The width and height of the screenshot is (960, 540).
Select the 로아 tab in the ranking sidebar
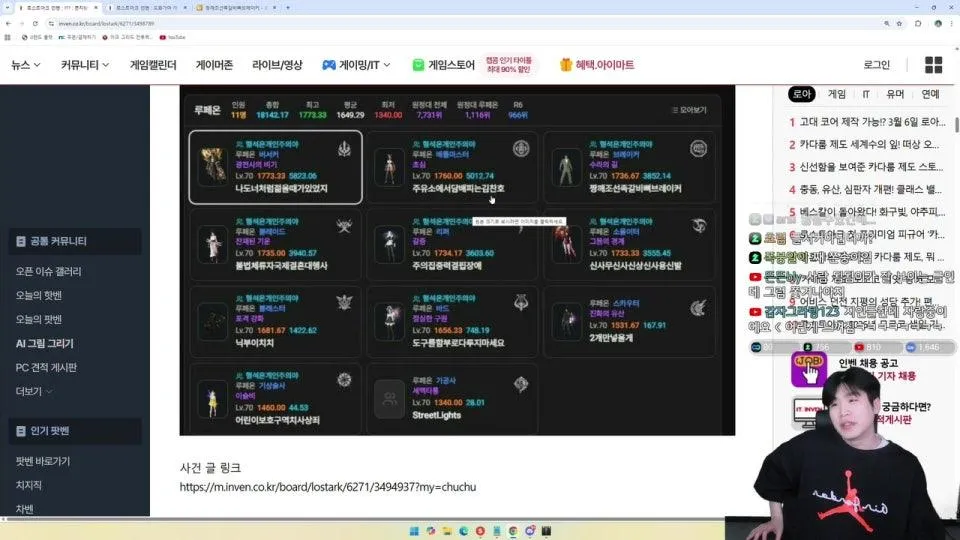coord(801,94)
